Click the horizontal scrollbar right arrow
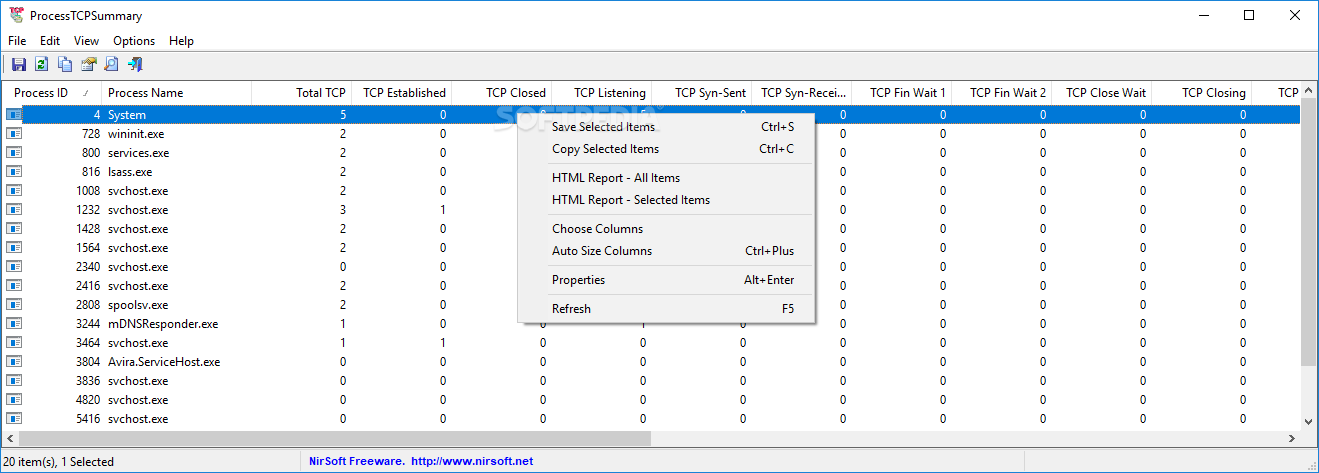The height and width of the screenshot is (473, 1319). (1293, 438)
